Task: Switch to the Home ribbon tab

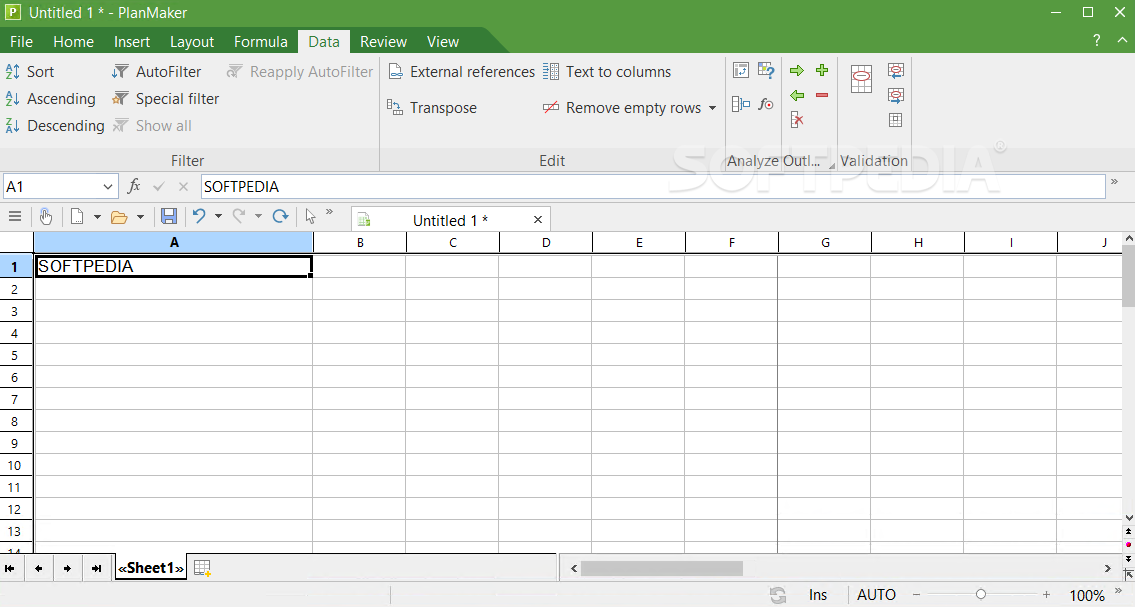Action: point(73,41)
